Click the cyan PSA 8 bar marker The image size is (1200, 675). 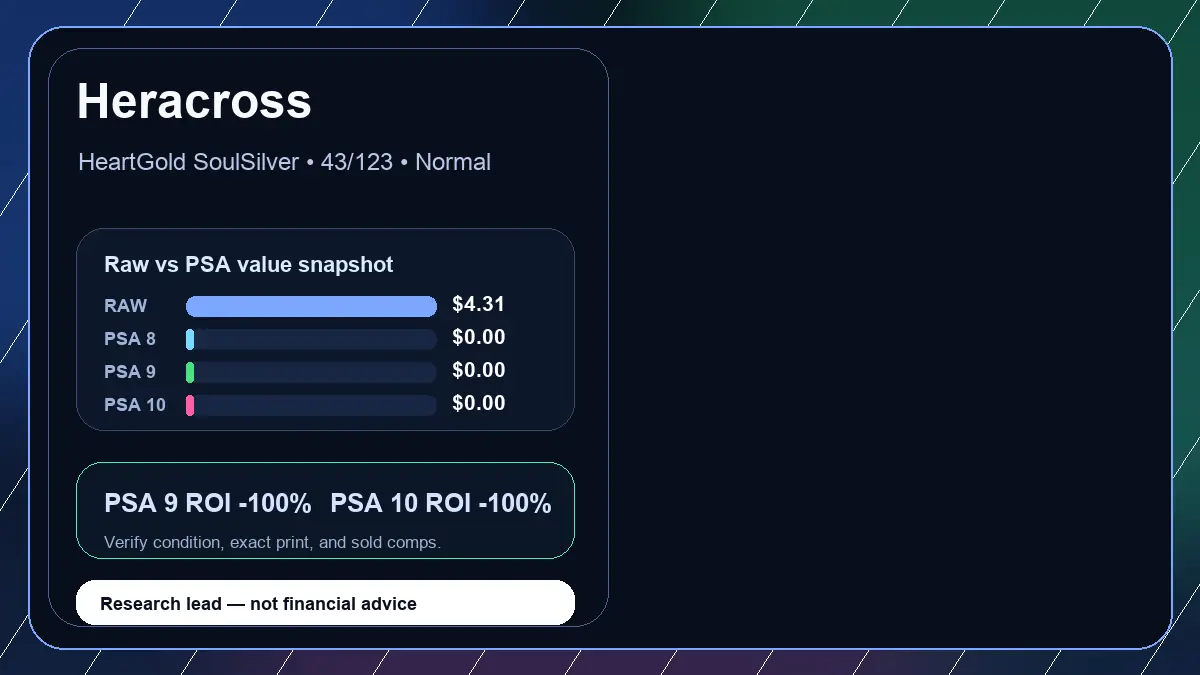[x=190, y=339]
